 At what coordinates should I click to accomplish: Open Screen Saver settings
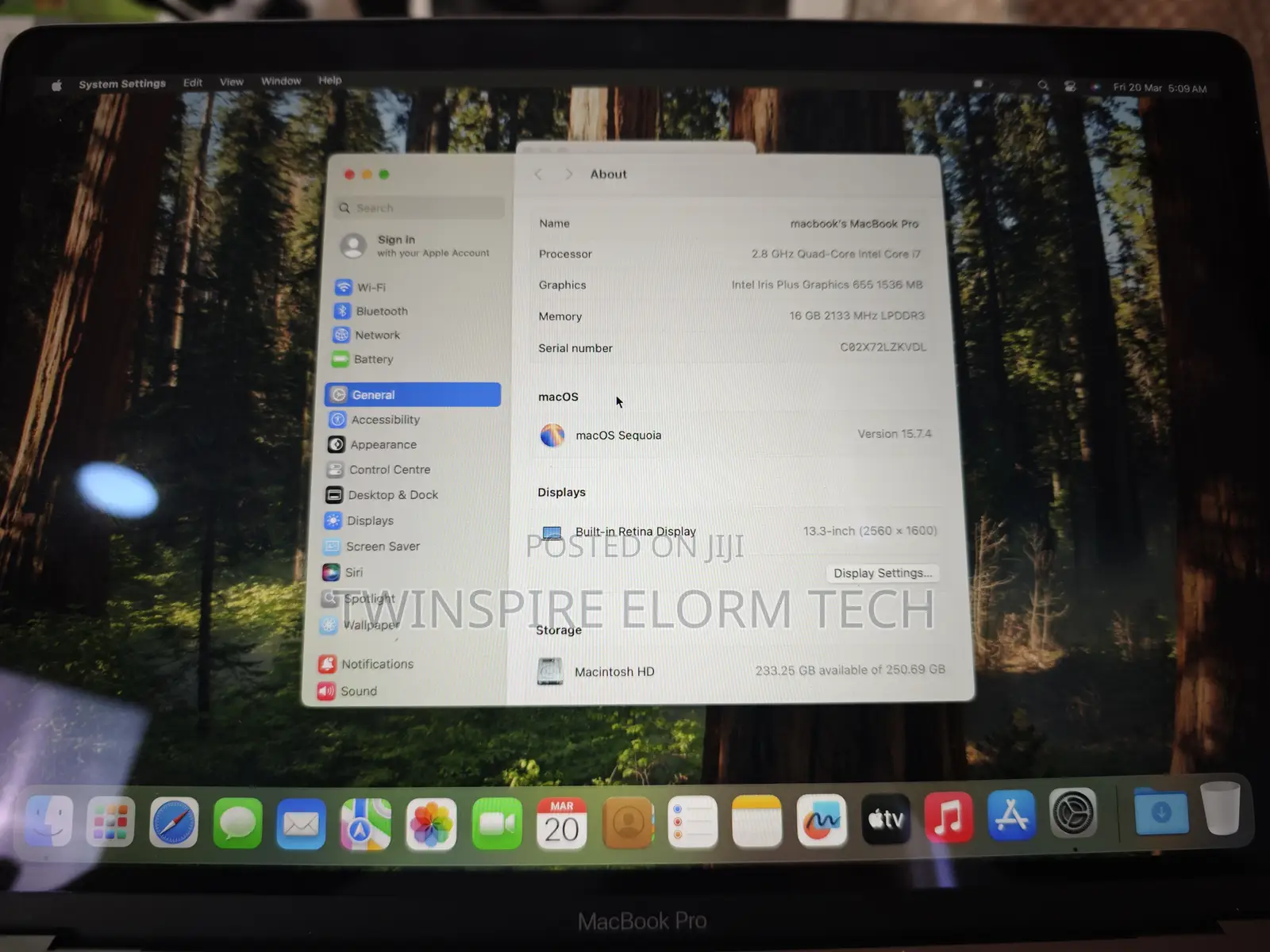371,547
